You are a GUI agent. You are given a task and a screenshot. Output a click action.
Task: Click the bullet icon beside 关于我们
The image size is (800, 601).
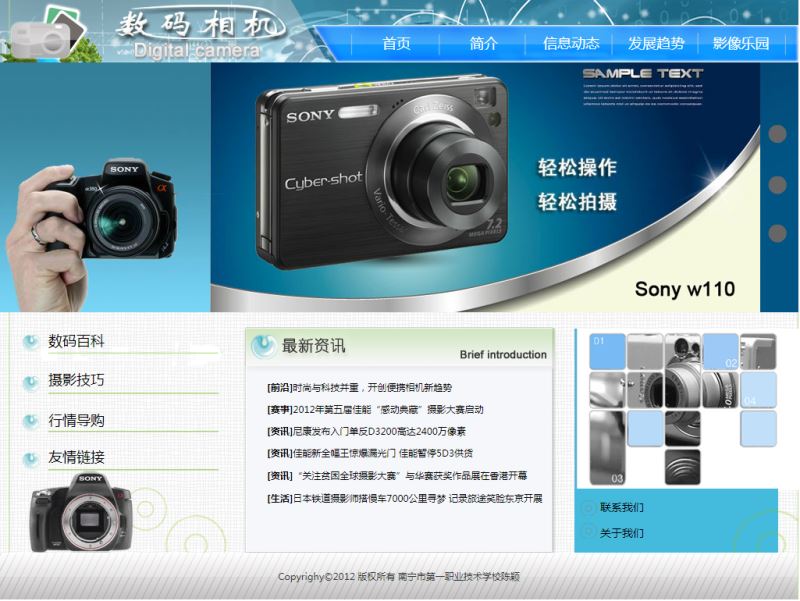588,532
